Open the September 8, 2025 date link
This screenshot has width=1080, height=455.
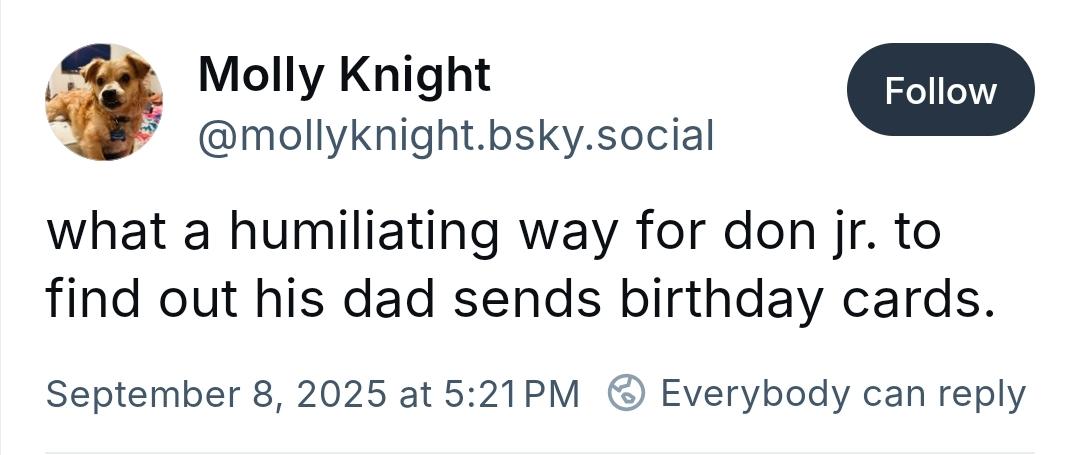215,393
